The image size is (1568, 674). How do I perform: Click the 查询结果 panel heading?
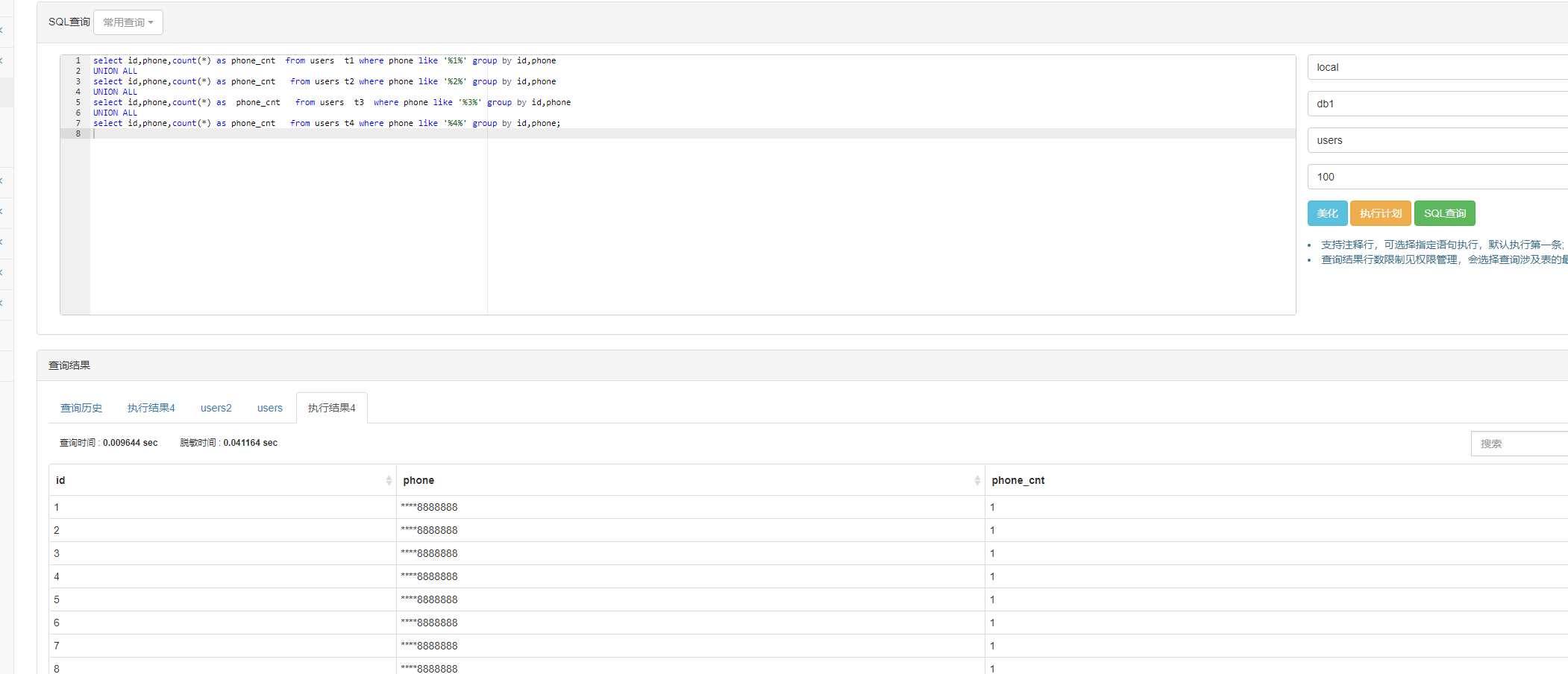69,365
